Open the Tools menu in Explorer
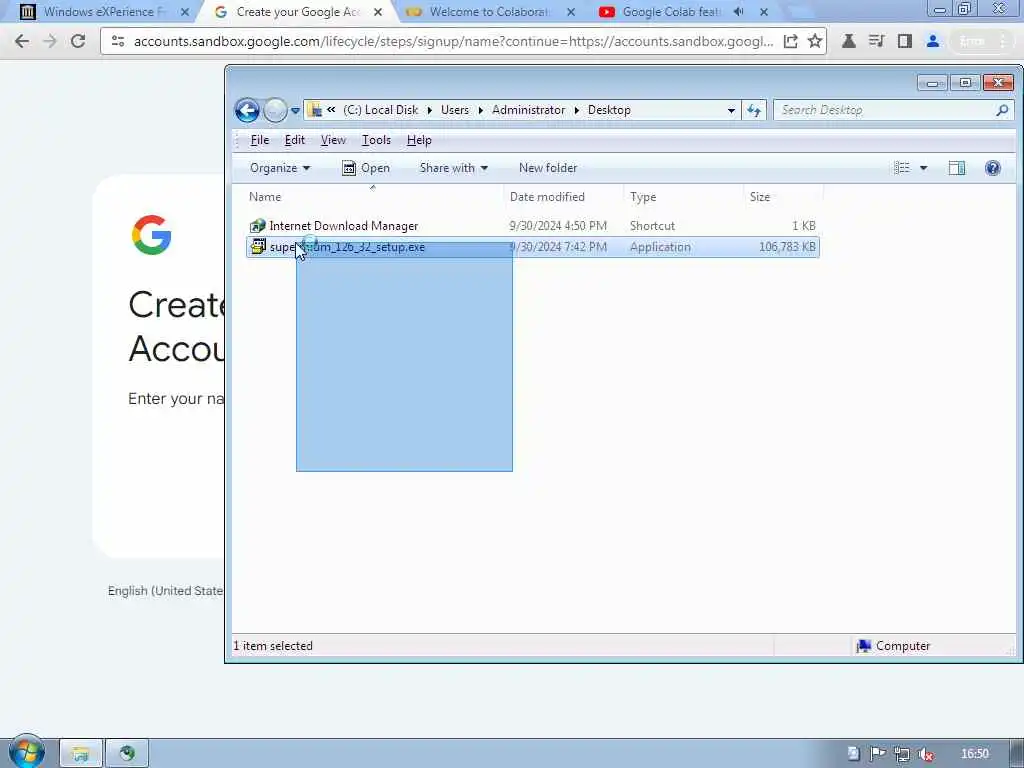The width and height of the screenshot is (1024, 768). click(x=376, y=140)
